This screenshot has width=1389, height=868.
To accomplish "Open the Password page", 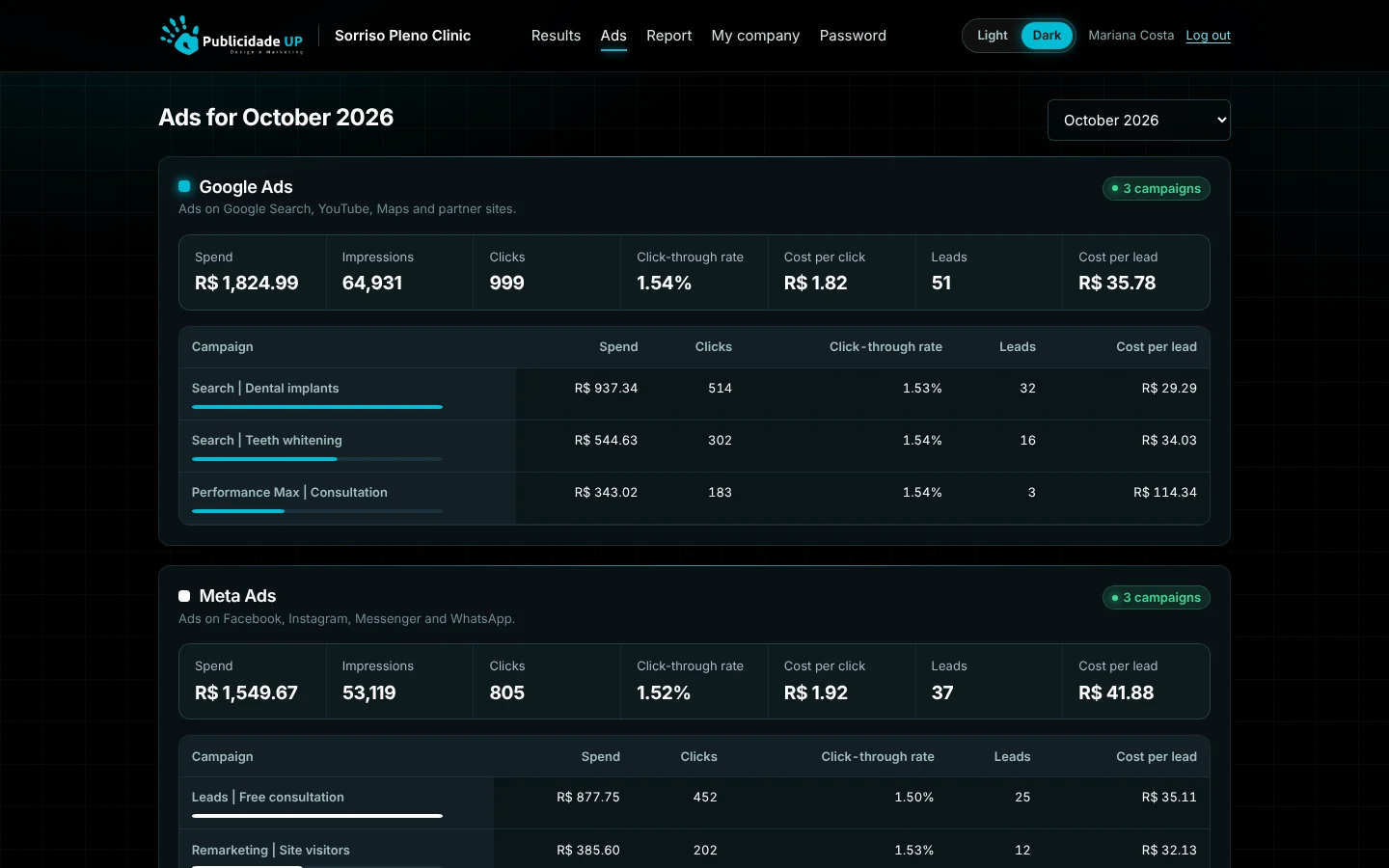I will coord(853,36).
